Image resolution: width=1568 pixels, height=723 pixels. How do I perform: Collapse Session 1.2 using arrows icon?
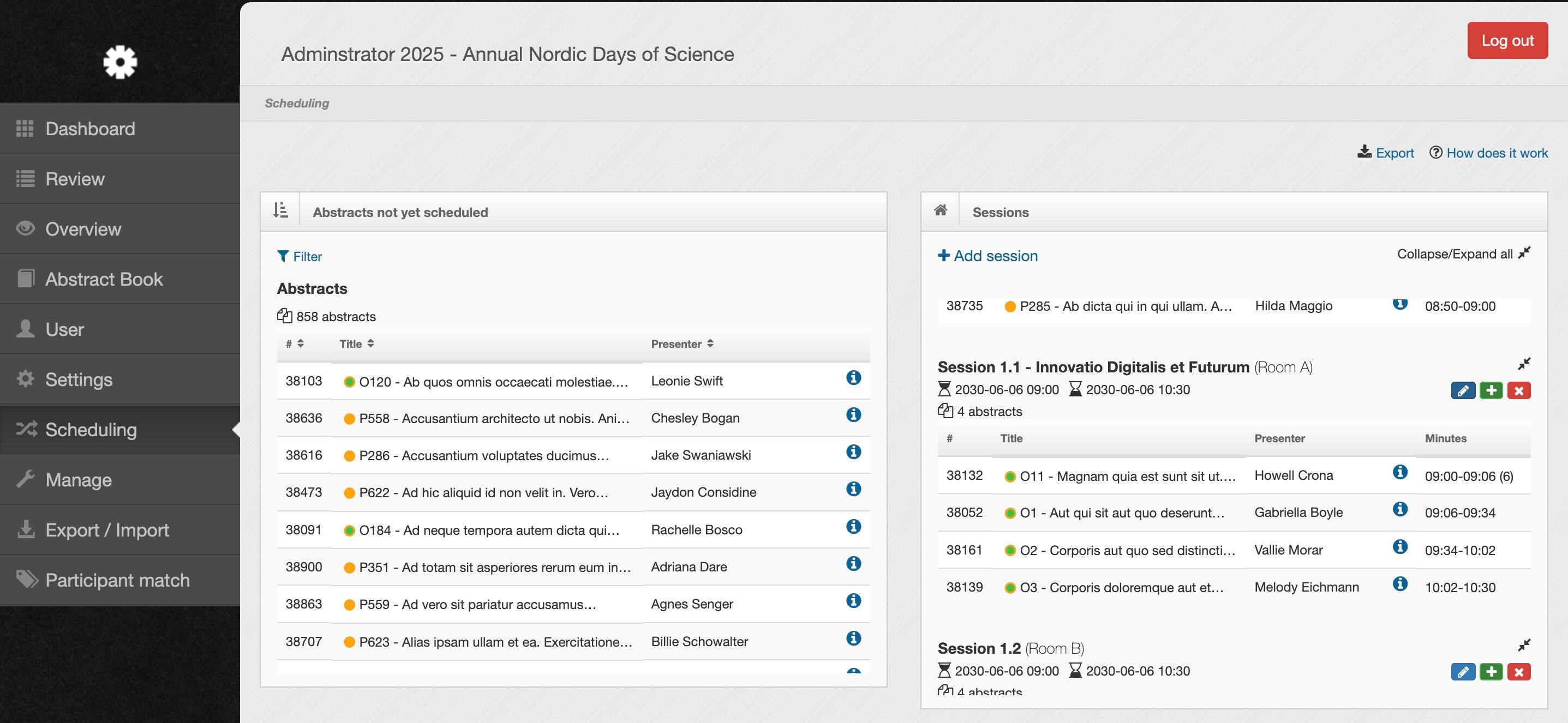point(1524,644)
